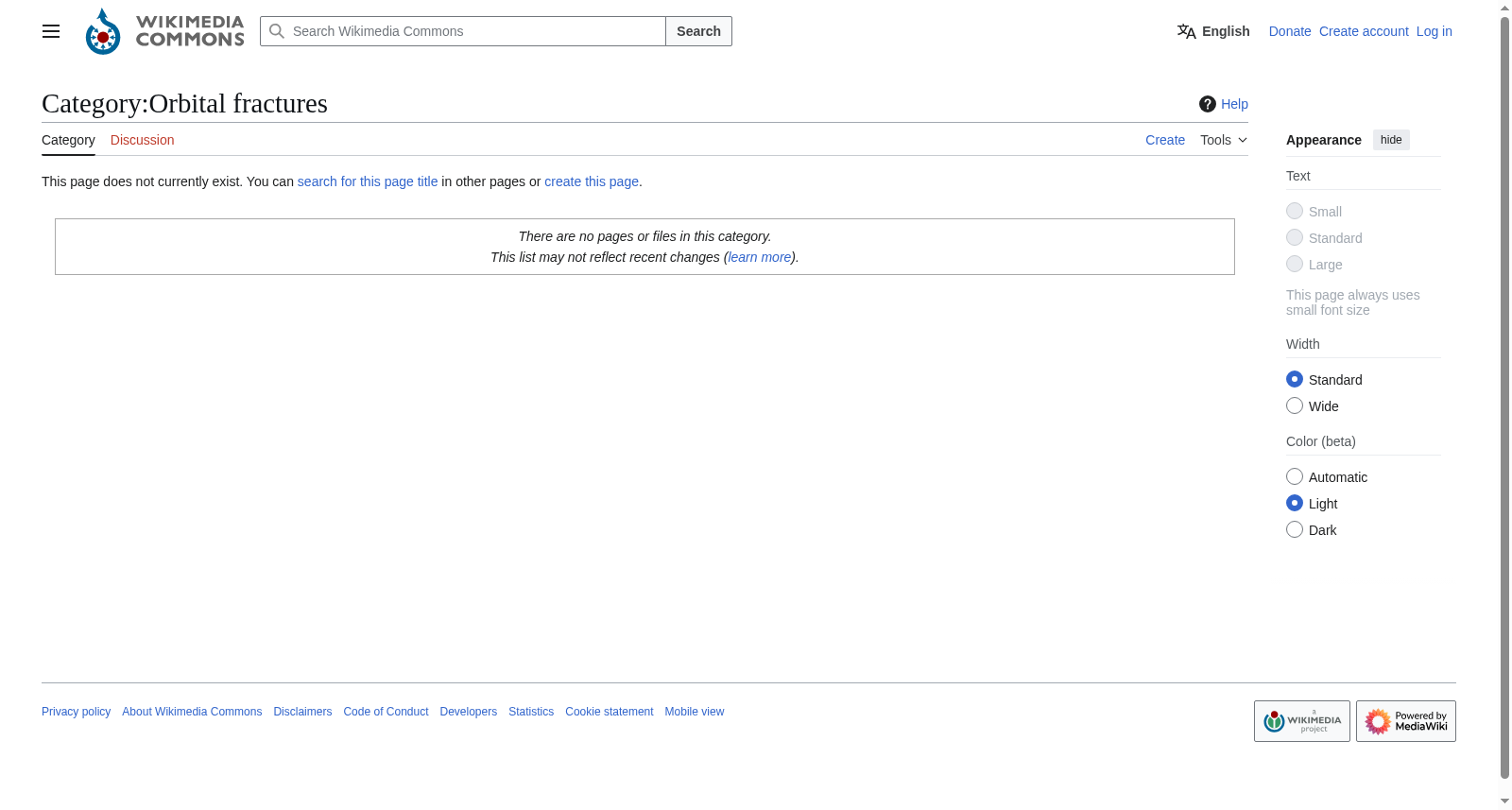Open the Wikimedia project badge
Viewport: 1512px width, 810px height.
[x=1302, y=721]
